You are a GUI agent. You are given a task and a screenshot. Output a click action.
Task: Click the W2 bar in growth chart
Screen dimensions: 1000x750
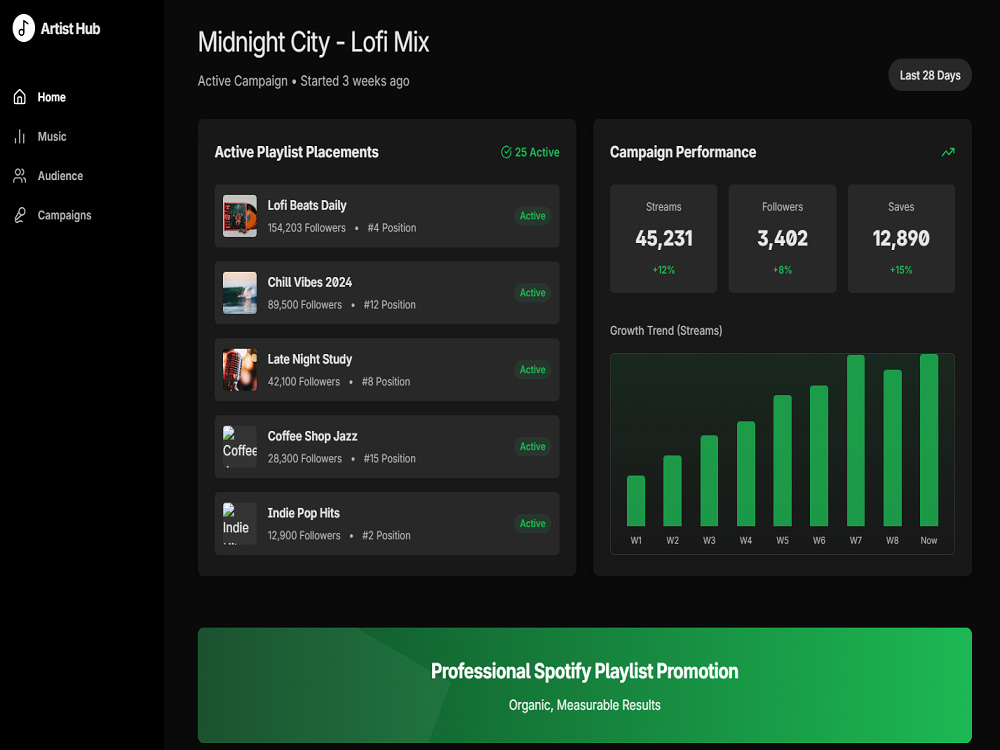pyautogui.click(x=672, y=490)
